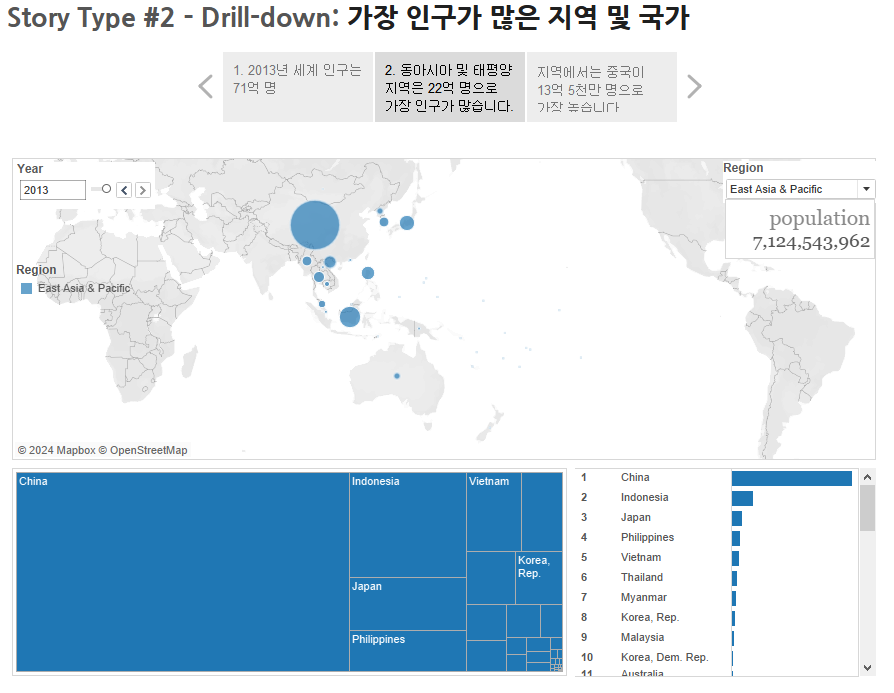Click ranking list scroll down arrow

tap(867, 667)
